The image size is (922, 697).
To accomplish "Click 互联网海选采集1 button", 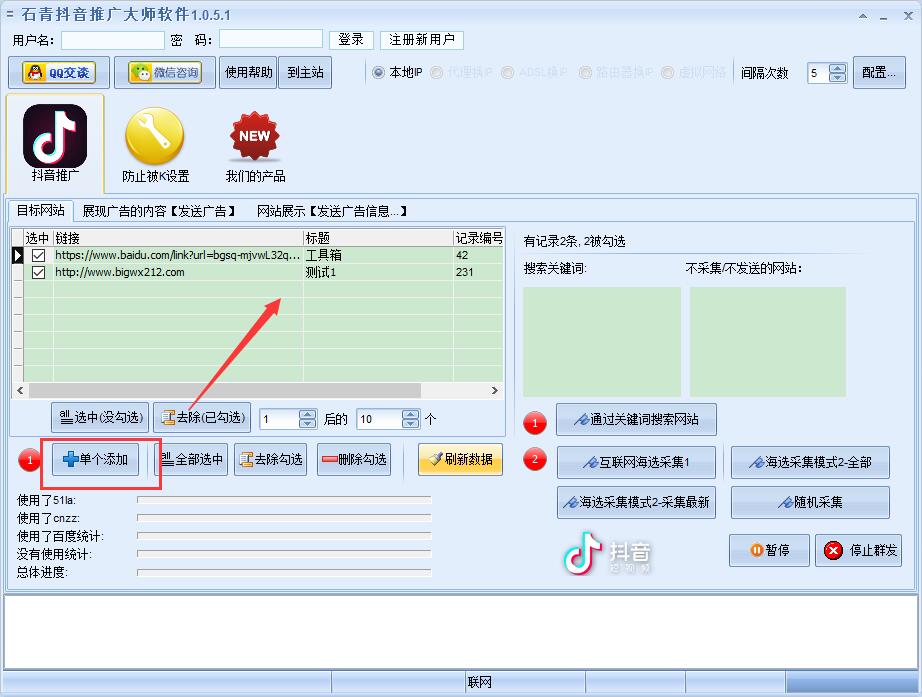I will (636, 462).
